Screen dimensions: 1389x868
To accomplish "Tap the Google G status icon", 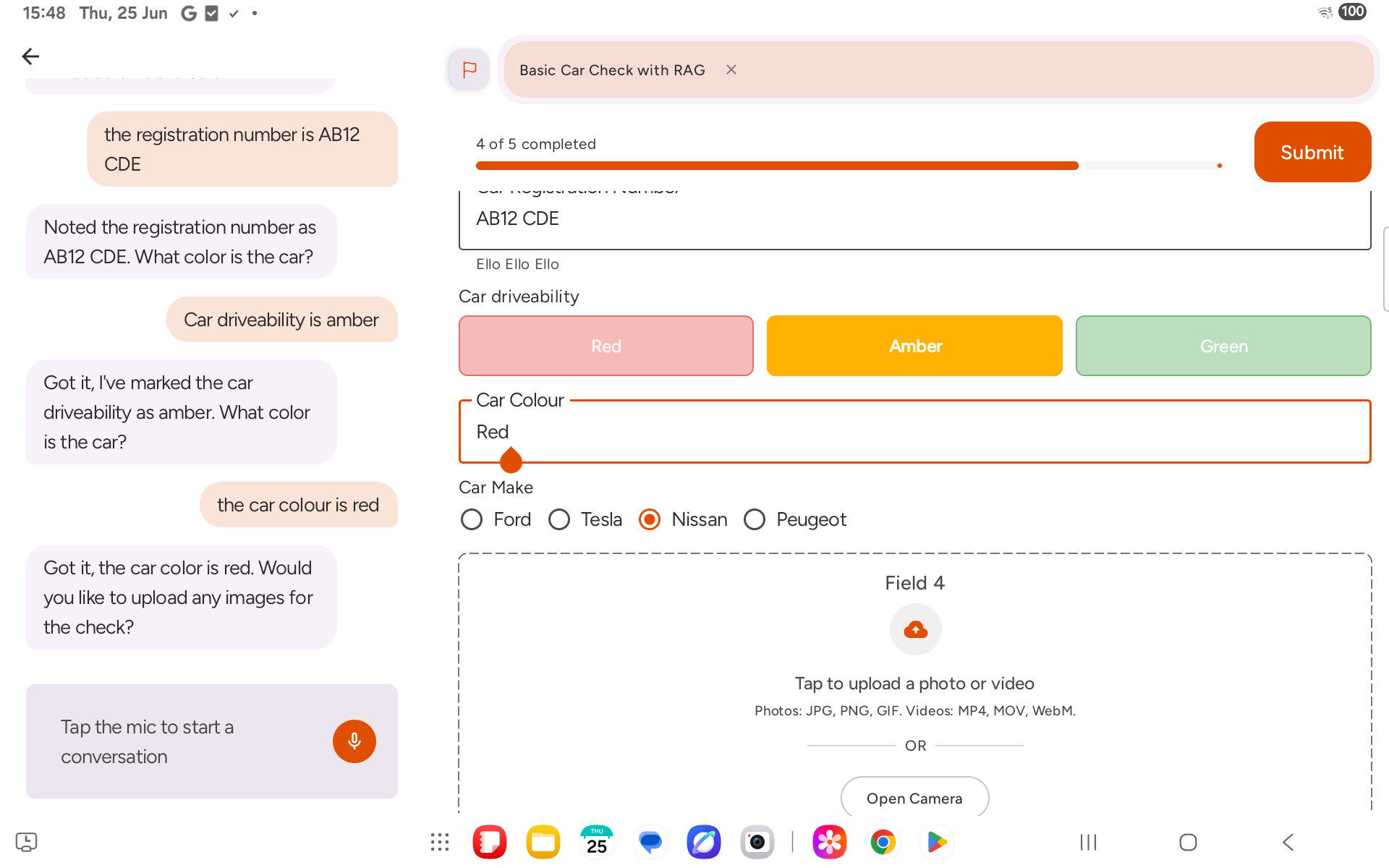I will [x=189, y=13].
